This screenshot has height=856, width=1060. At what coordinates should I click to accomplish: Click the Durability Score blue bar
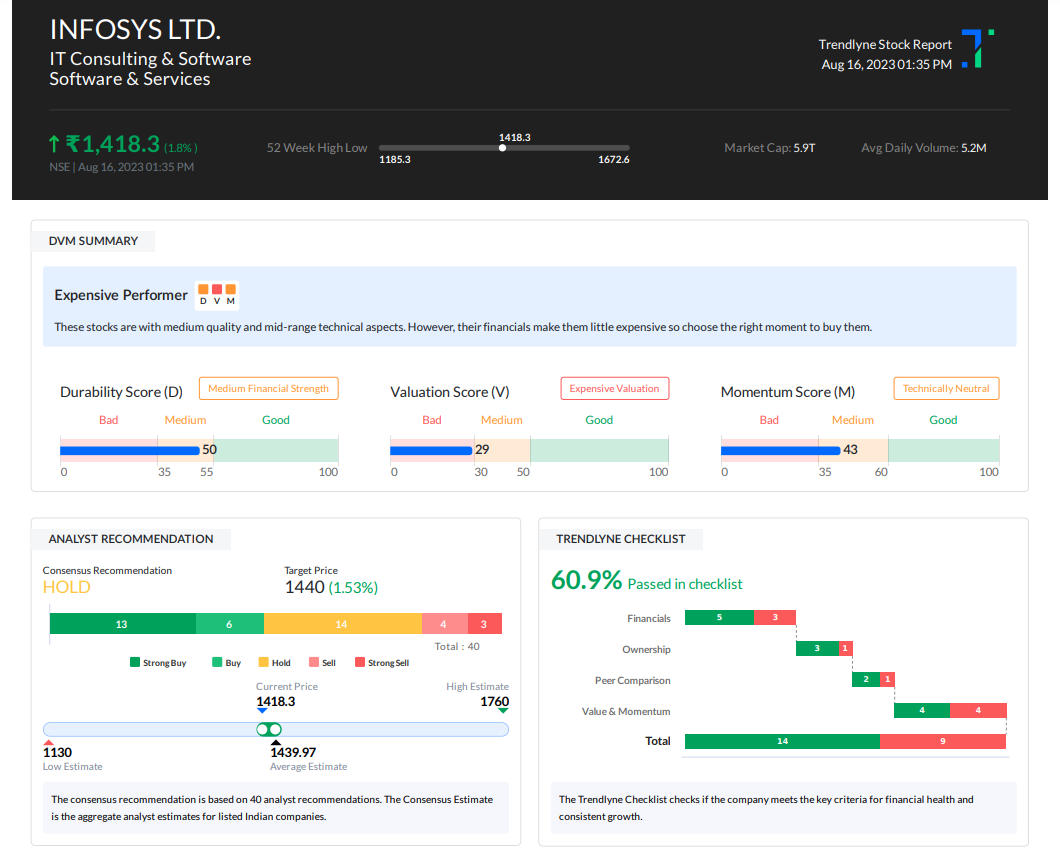[130, 450]
